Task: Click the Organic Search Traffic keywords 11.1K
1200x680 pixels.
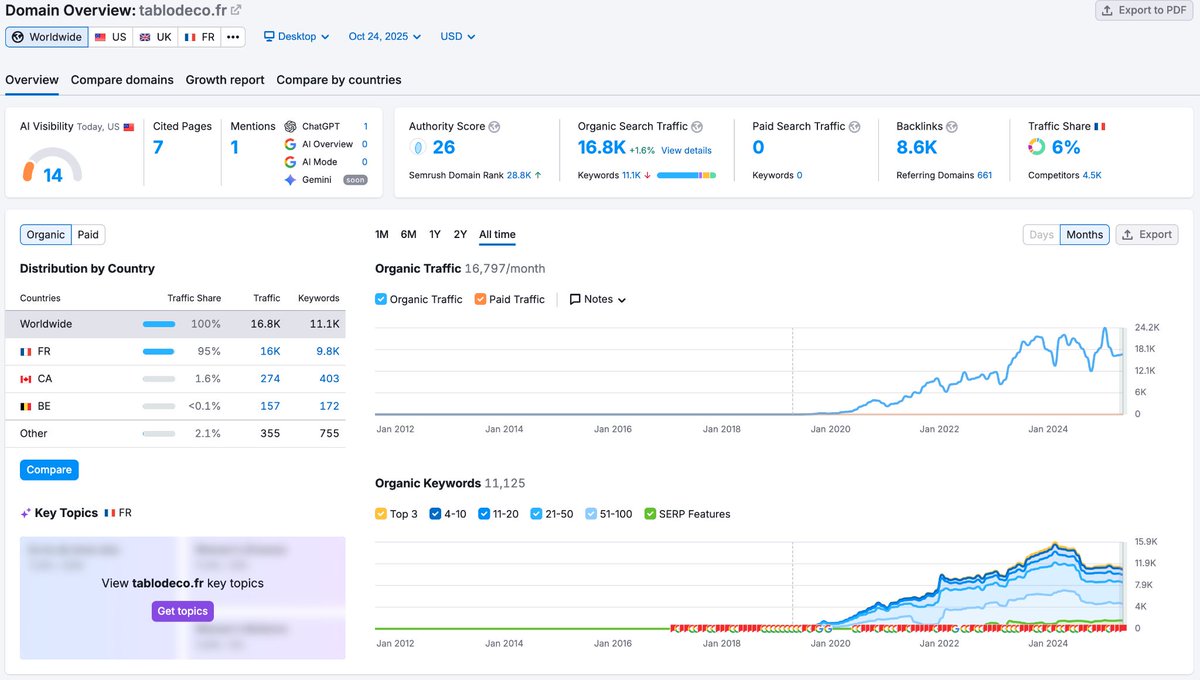Action: (631, 175)
